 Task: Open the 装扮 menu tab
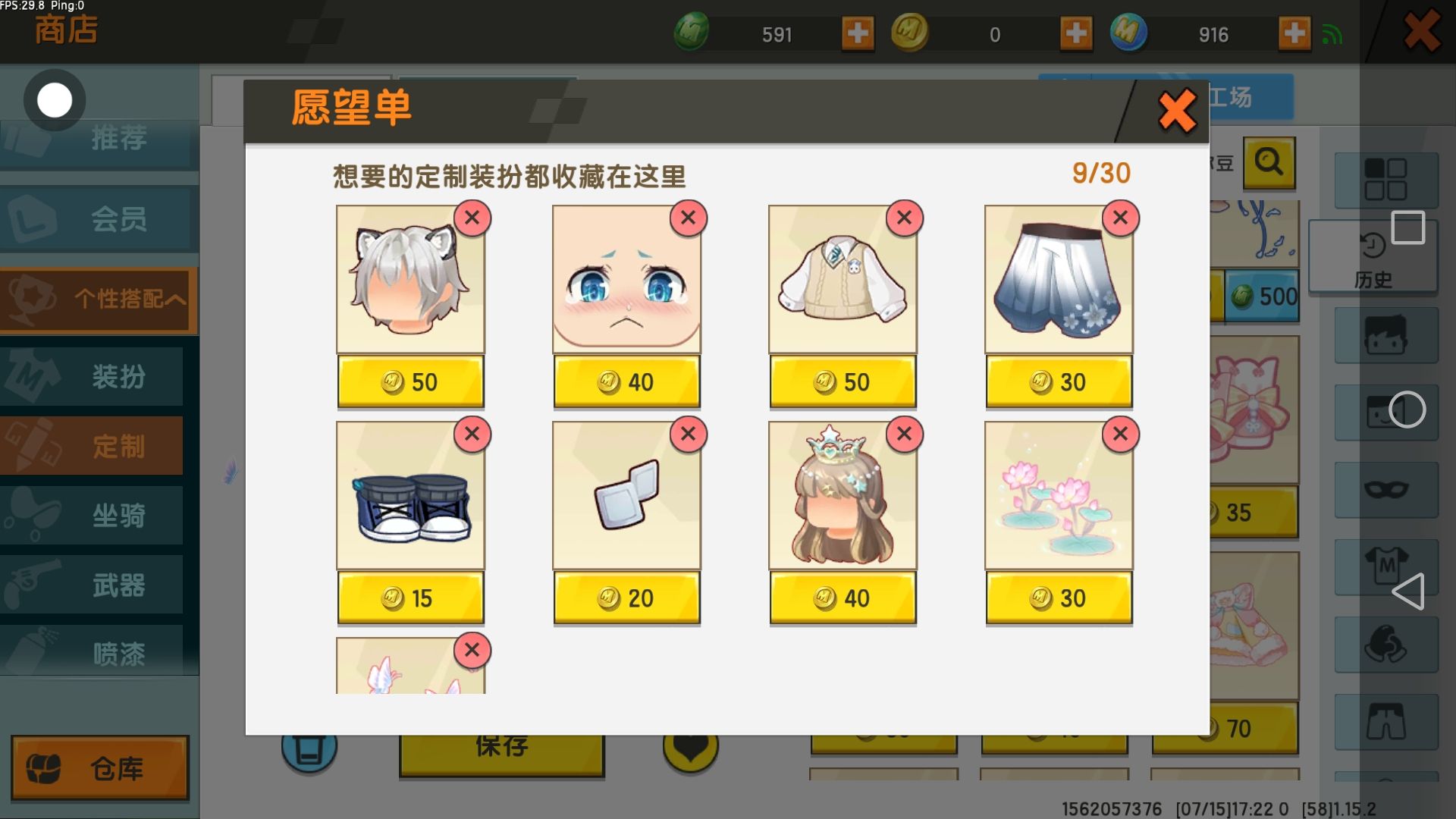click(x=92, y=376)
